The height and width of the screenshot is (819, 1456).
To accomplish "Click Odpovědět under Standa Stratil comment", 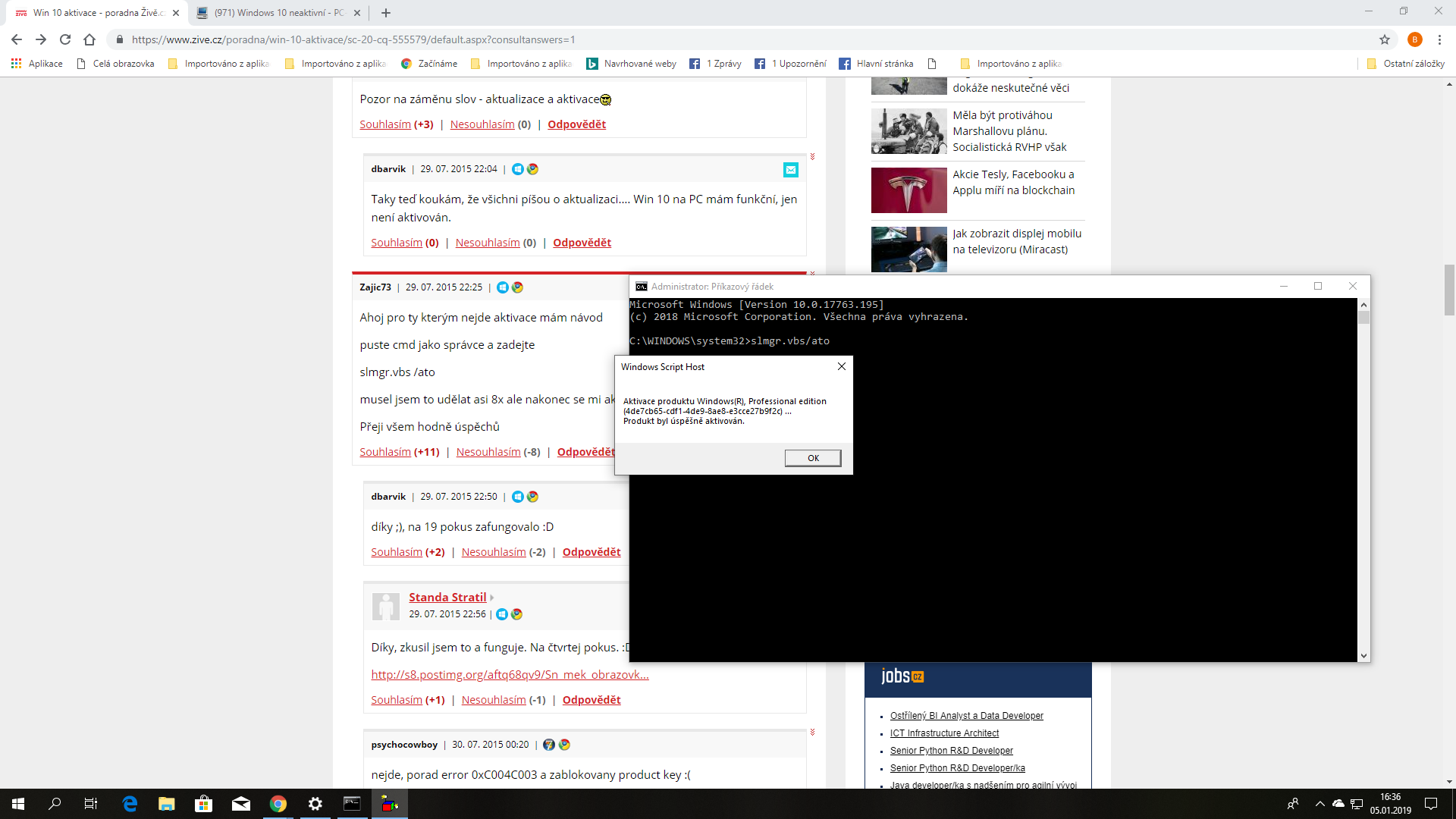I will click(591, 700).
